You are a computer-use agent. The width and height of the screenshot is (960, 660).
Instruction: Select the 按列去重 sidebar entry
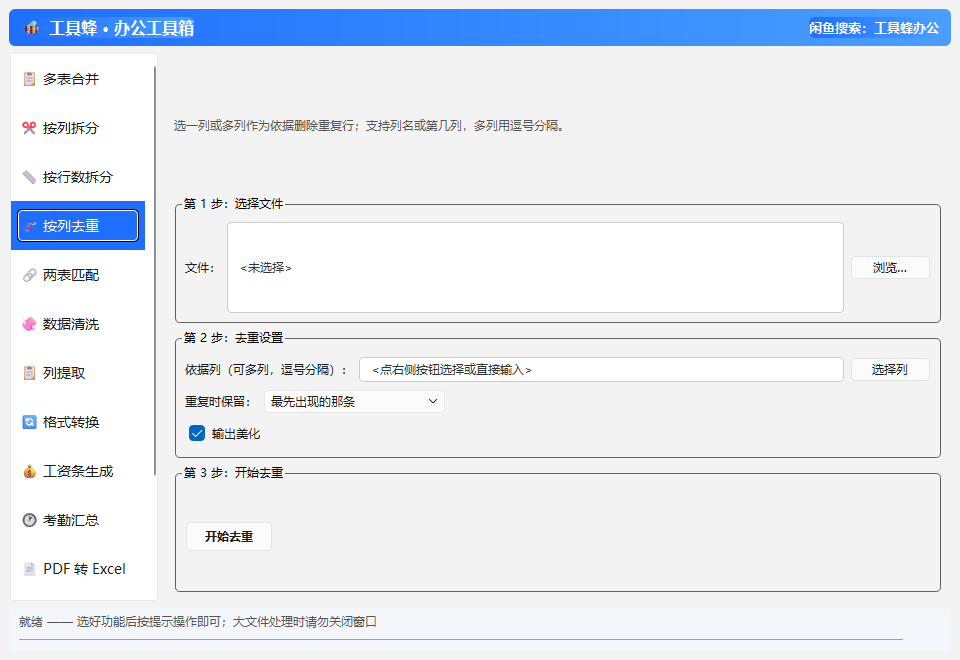pyautogui.click(x=78, y=226)
